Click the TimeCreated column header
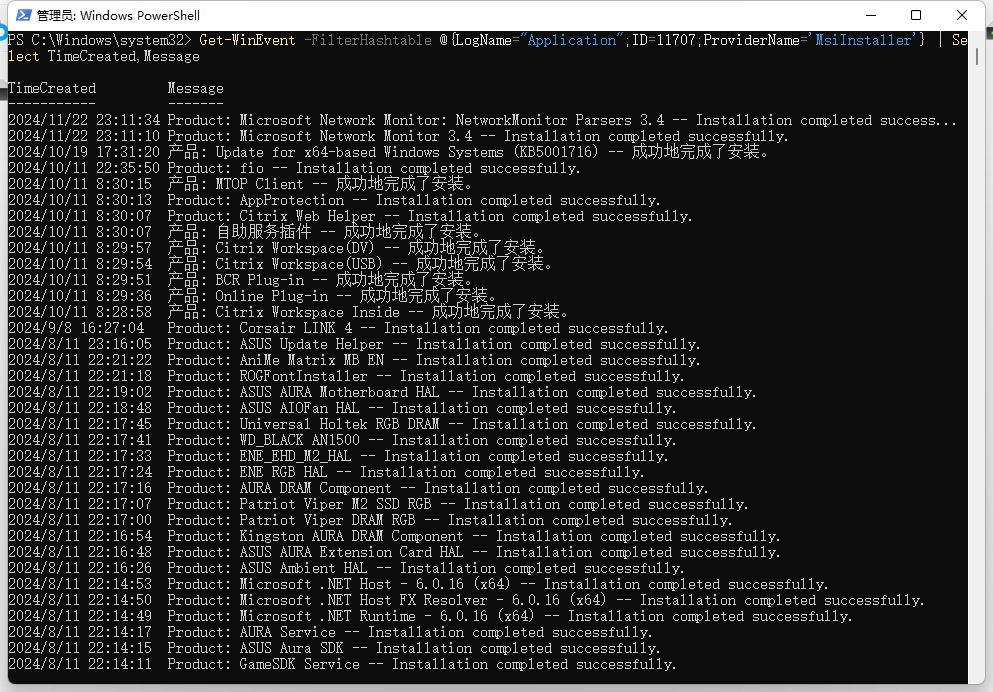The width and height of the screenshot is (993, 692). [52, 88]
